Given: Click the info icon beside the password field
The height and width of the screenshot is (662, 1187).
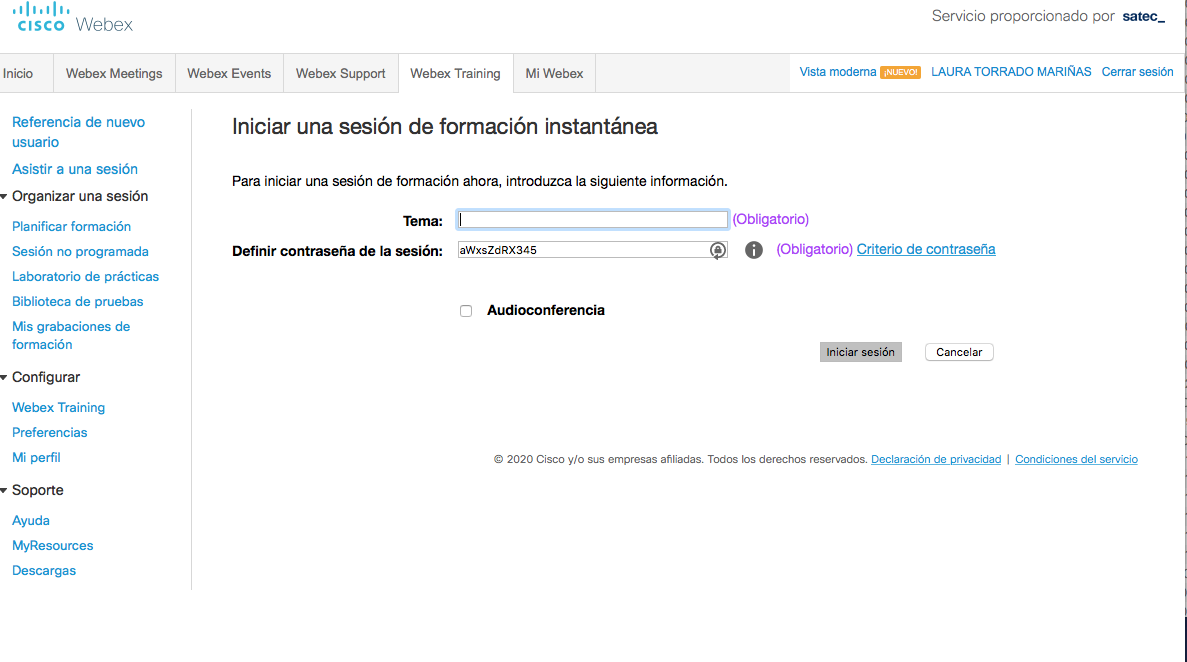Looking at the screenshot, I should [753, 250].
